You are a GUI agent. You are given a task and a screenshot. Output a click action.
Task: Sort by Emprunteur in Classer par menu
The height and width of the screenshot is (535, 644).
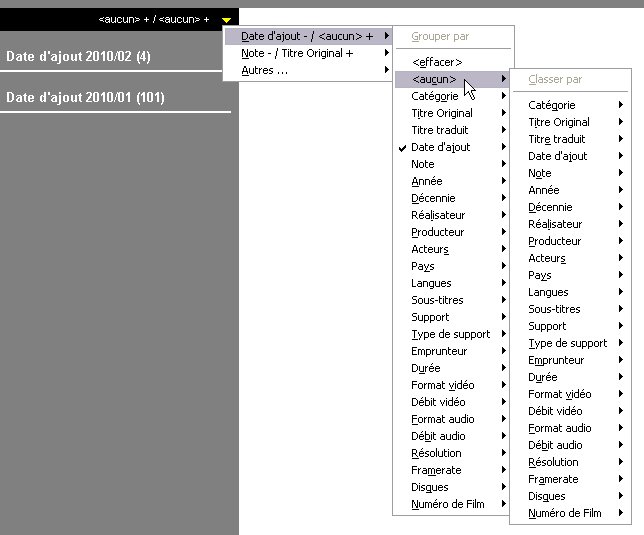pos(570,360)
